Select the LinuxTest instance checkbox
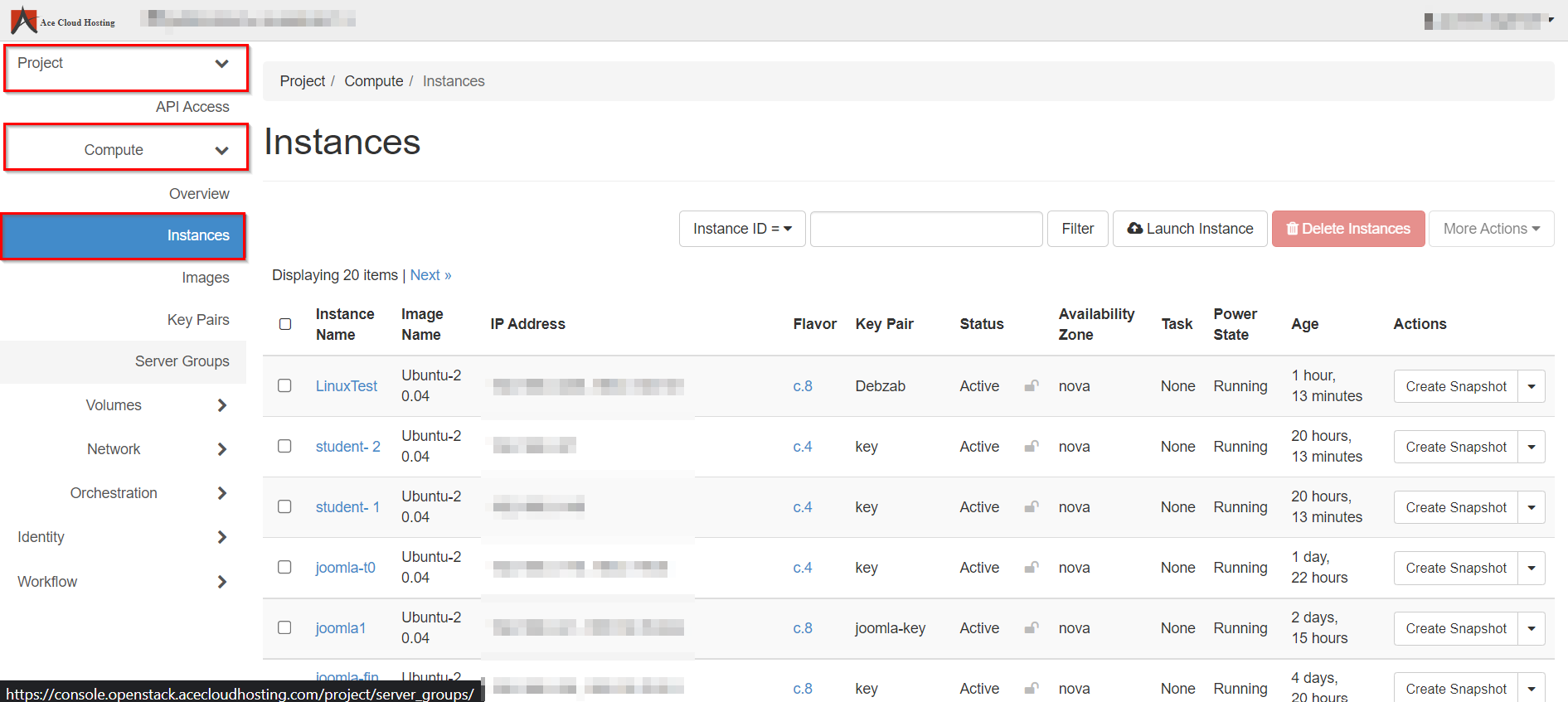The image size is (1568, 702). [284, 386]
